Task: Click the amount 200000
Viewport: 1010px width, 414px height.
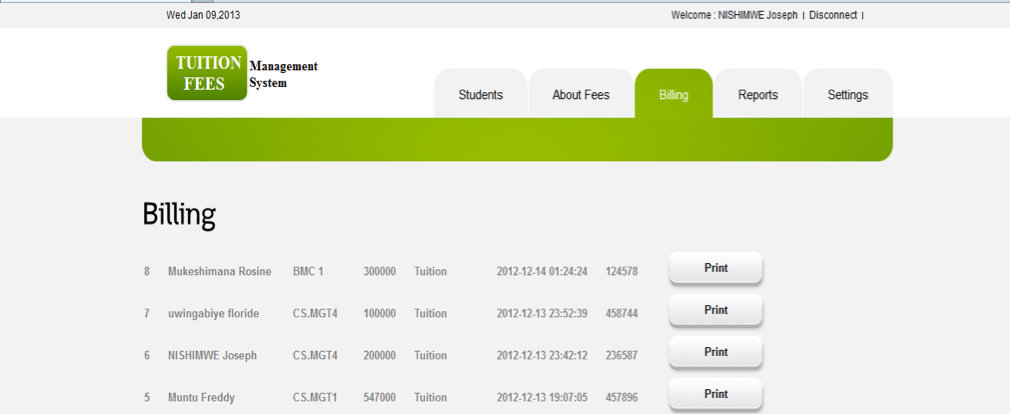Action: click(379, 355)
